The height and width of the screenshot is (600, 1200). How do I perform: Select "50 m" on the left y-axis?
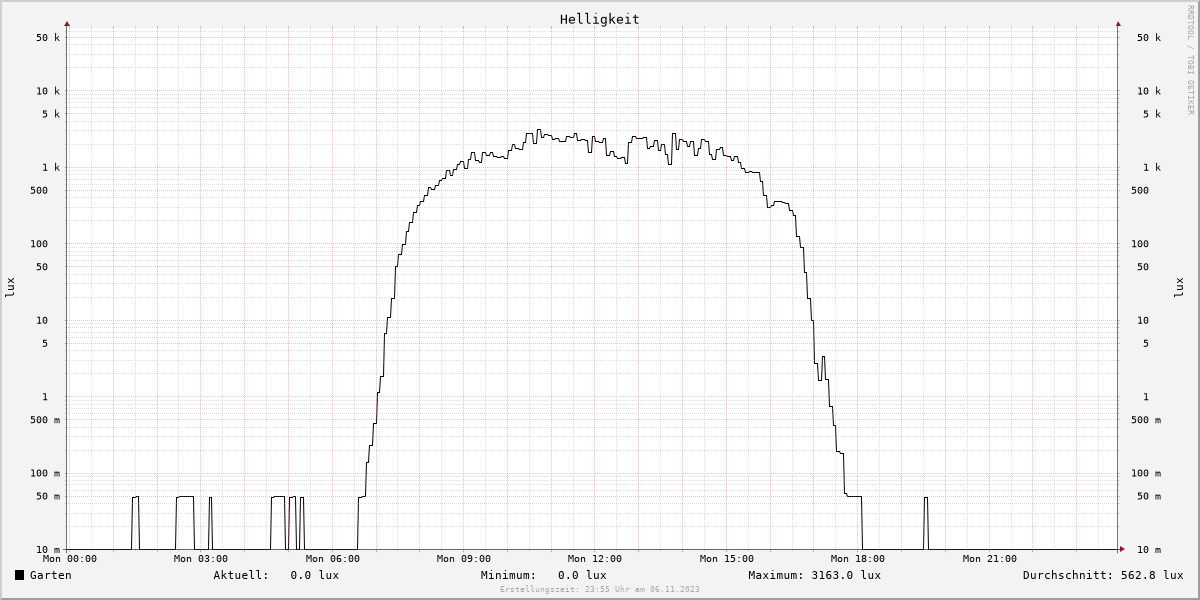pos(48,497)
